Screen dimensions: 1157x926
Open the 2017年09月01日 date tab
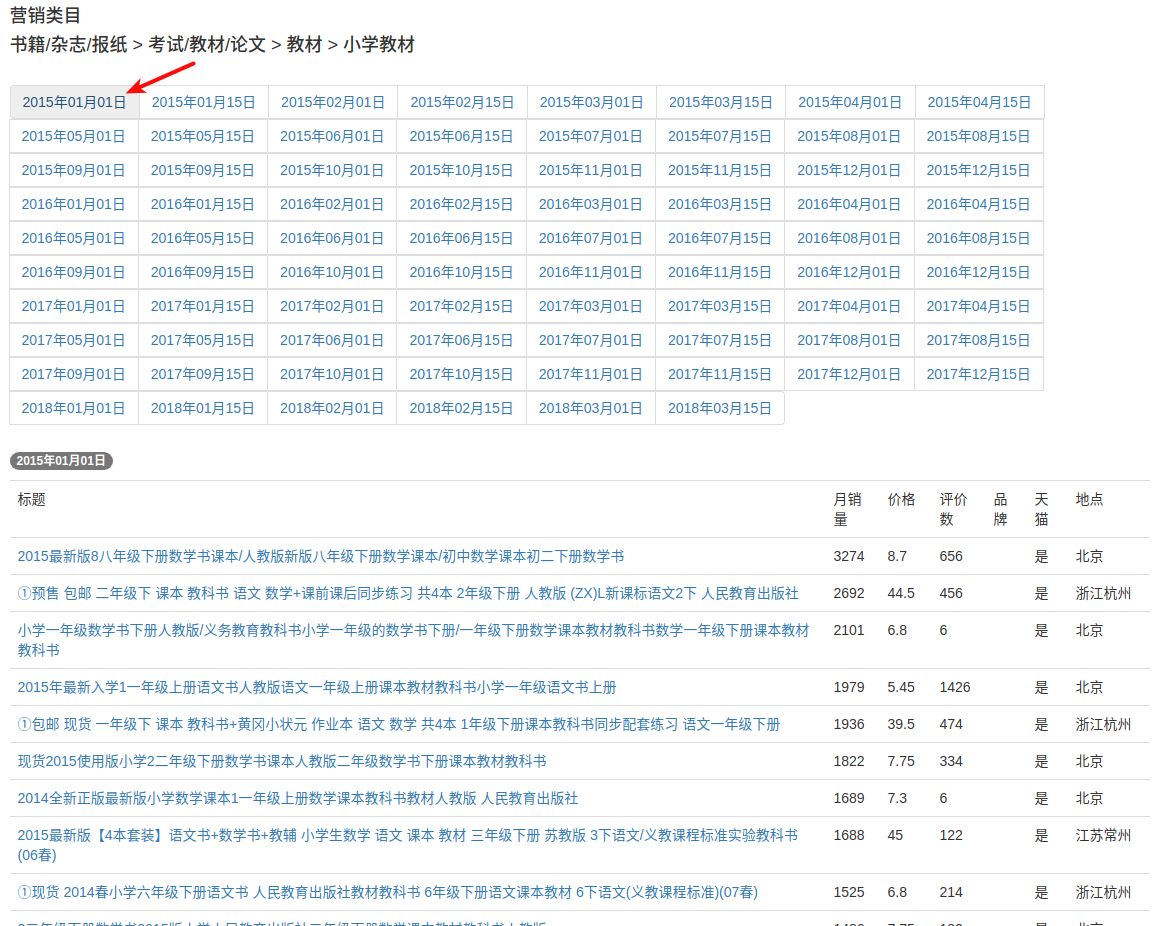[74, 374]
